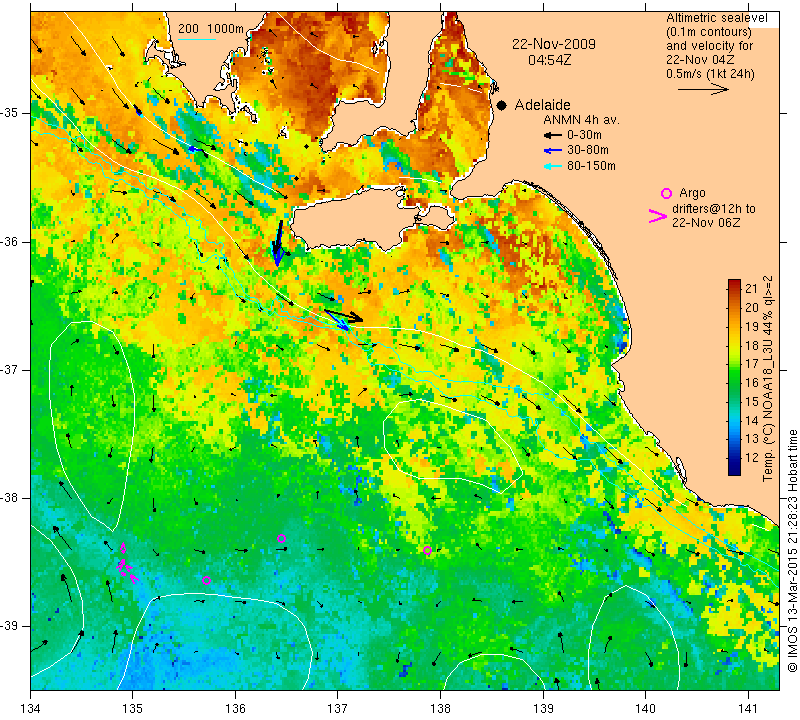The height and width of the screenshot is (720, 800).
Task: Click the longitude label 139
Action: (543, 709)
